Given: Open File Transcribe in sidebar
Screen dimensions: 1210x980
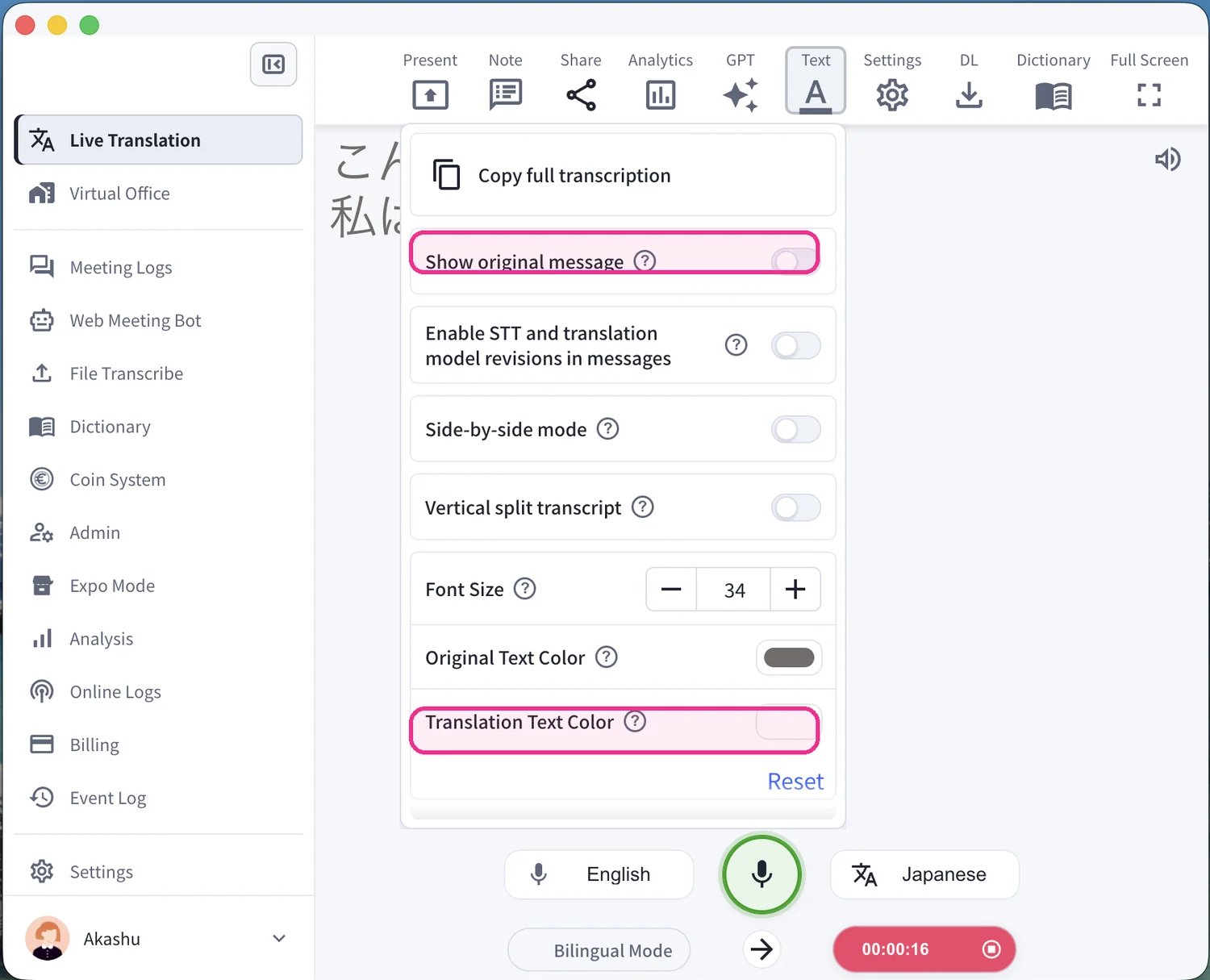Looking at the screenshot, I should 159,373.
